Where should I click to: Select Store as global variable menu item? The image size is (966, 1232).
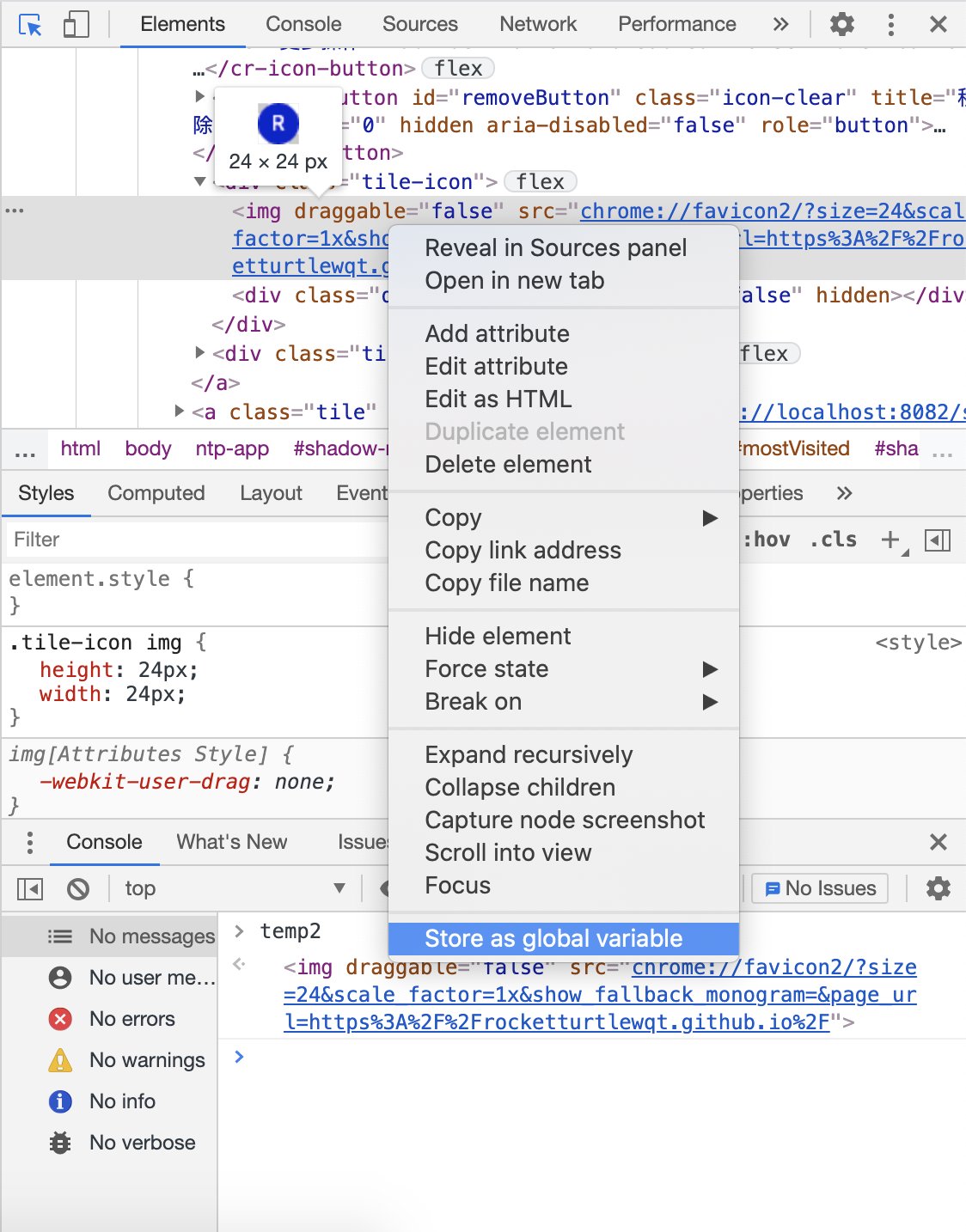click(553, 938)
